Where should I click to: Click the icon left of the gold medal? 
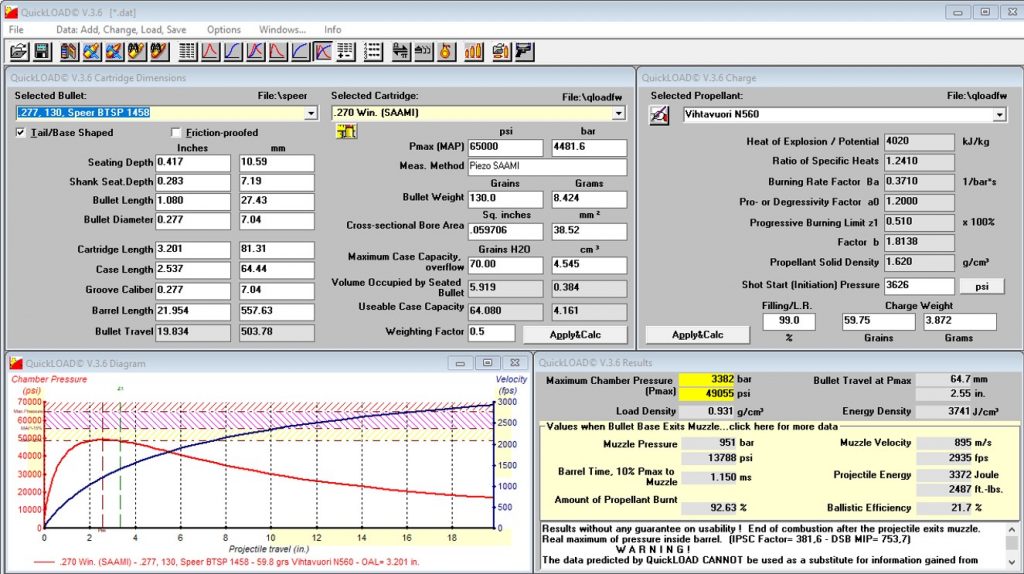pyautogui.click(x=423, y=52)
